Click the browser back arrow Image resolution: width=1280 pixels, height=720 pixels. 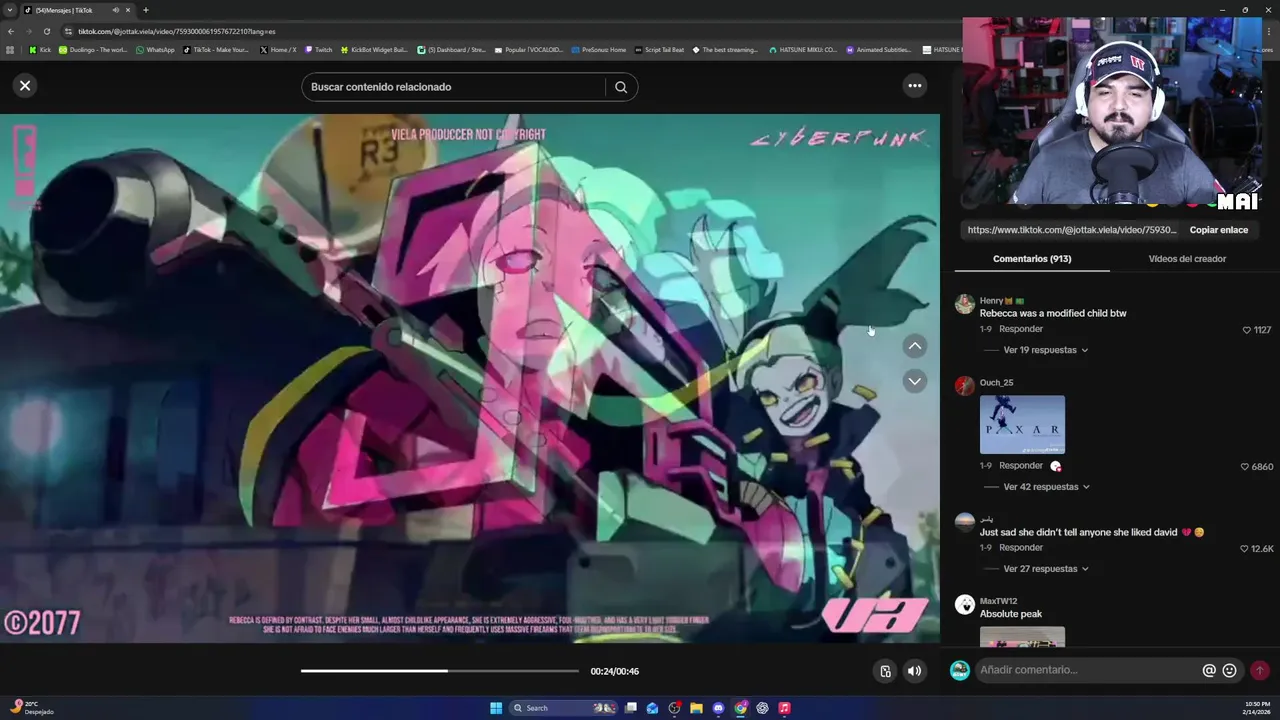(11, 31)
